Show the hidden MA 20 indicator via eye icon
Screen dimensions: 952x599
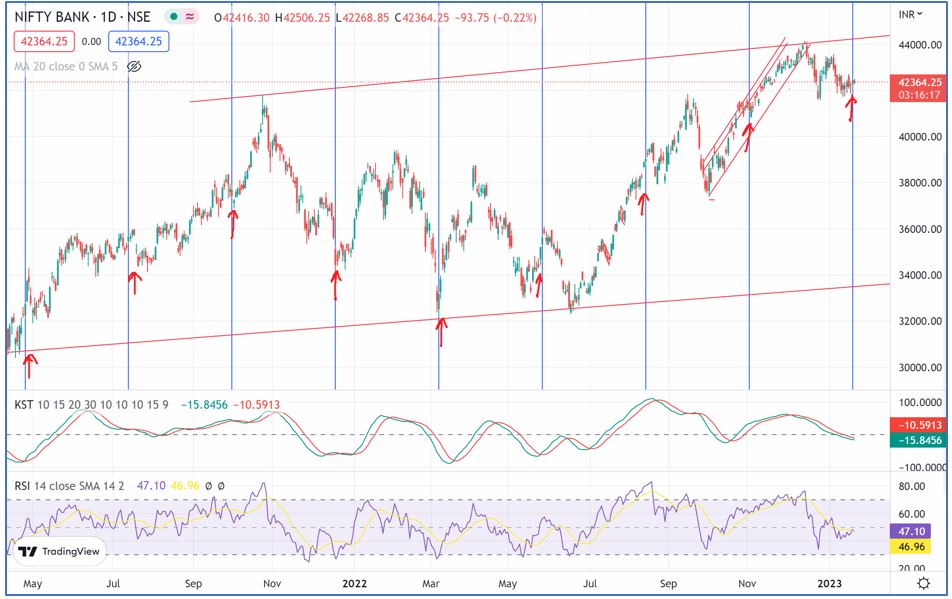tap(134, 66)
